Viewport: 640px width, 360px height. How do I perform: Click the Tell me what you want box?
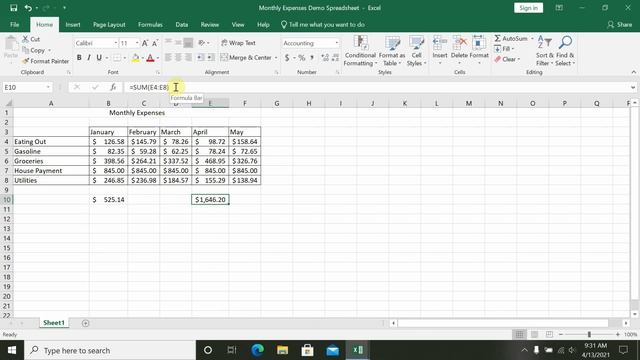coord(322,24)
